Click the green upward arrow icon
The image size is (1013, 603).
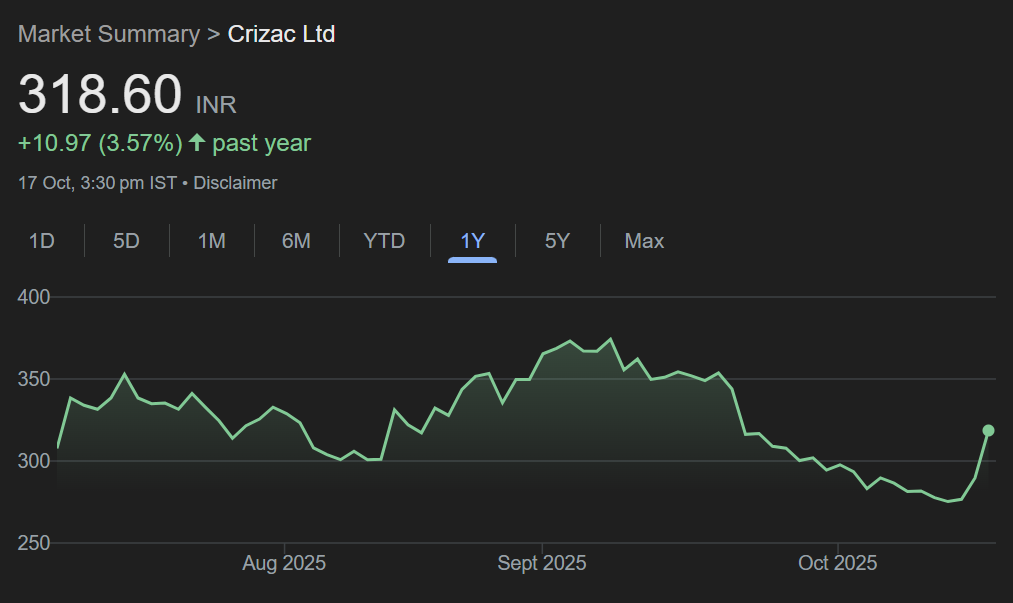(197, 143)
